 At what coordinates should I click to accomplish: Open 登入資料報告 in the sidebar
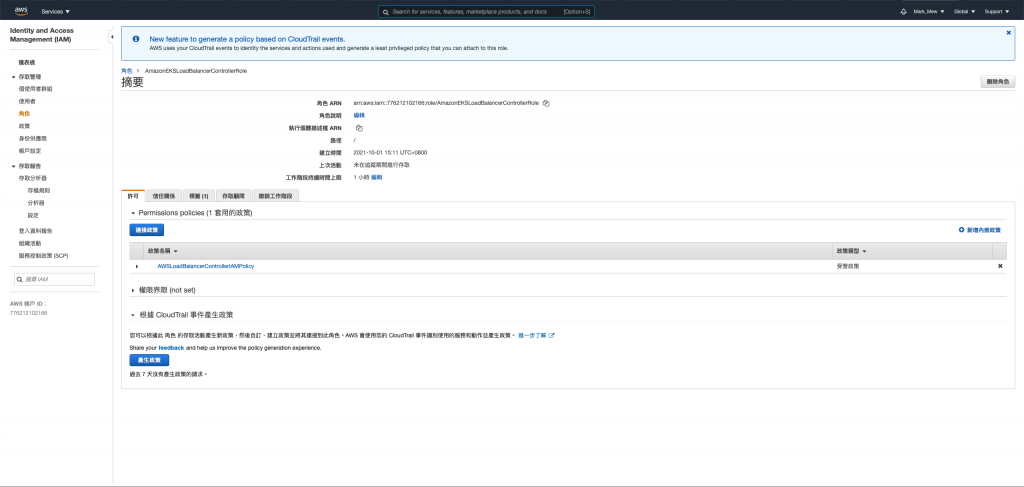pos(35,231)
